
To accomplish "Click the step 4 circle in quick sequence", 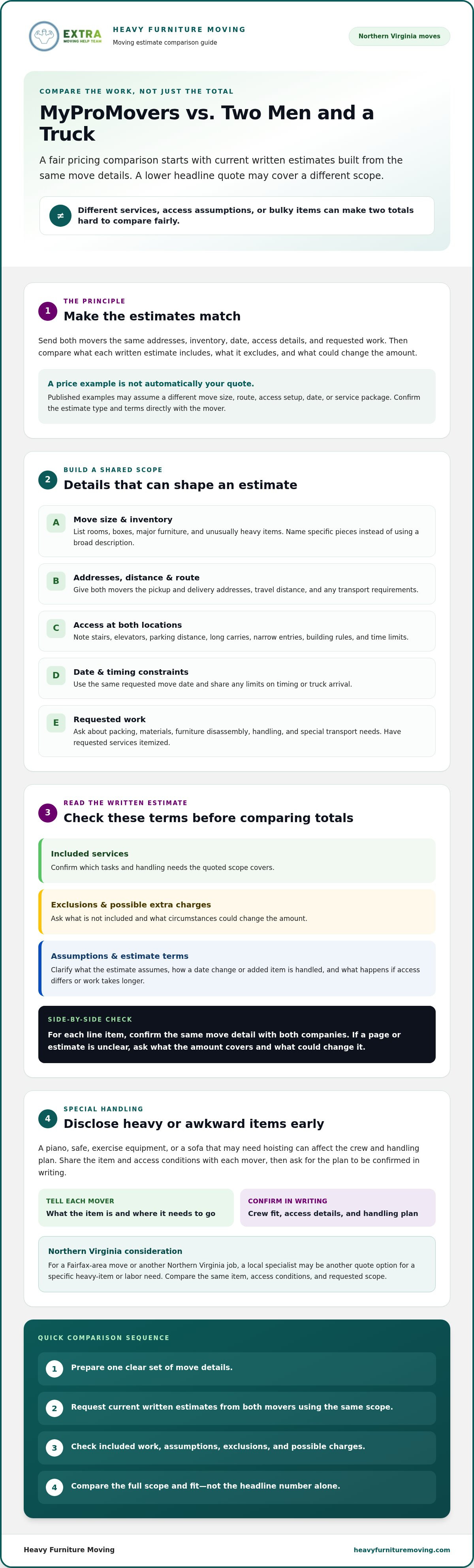I will click(x=54, y=1487).
